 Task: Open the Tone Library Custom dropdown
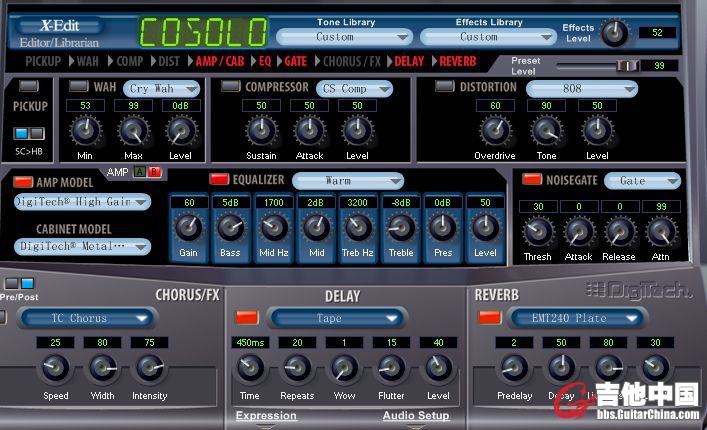click(x=344, y=37)
